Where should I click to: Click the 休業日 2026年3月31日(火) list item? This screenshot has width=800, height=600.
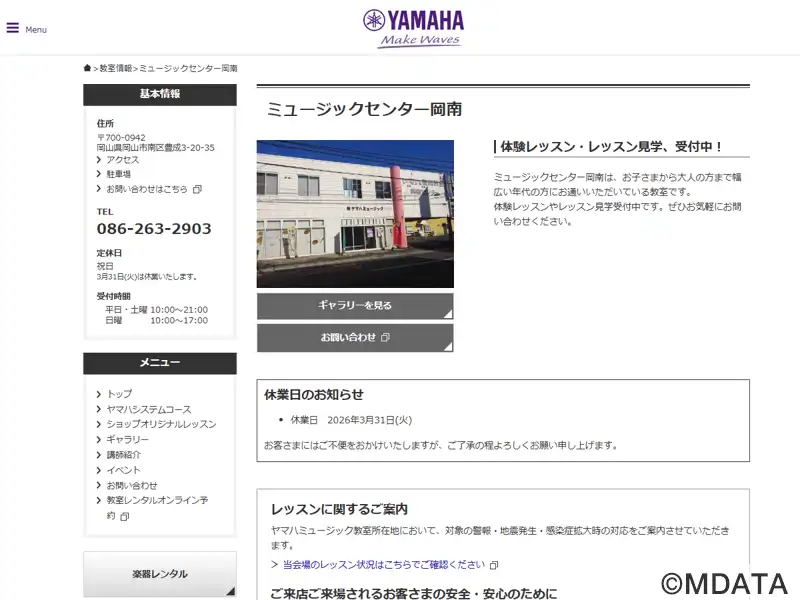click(x=351, y=420)
